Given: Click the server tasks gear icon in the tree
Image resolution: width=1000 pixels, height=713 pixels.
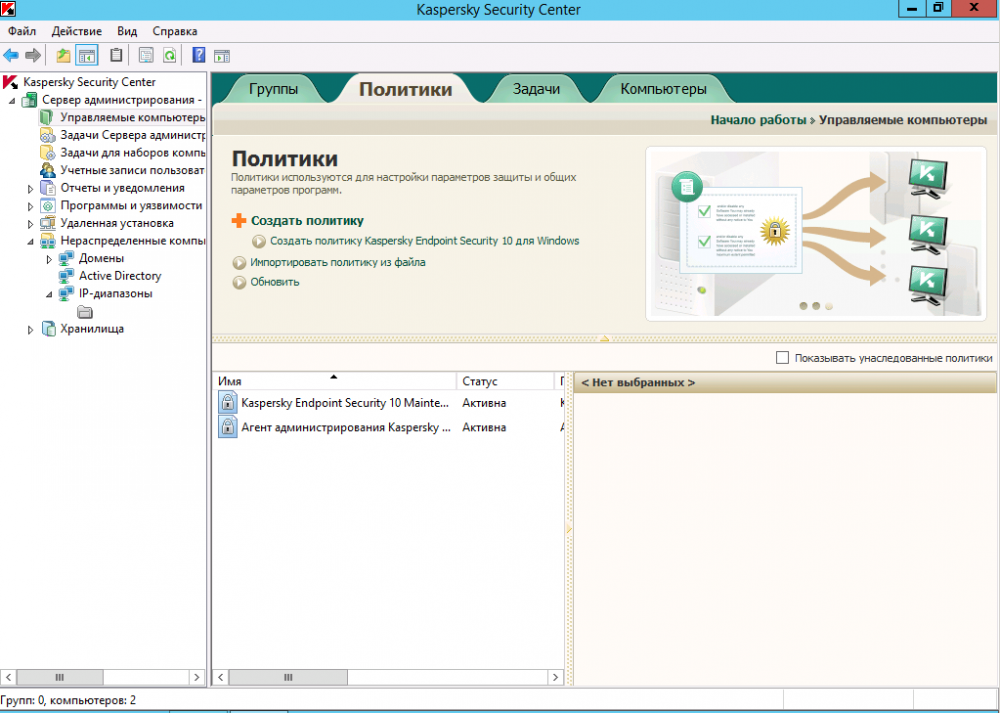Looking at the screenshot, I should tap(48, 135).
